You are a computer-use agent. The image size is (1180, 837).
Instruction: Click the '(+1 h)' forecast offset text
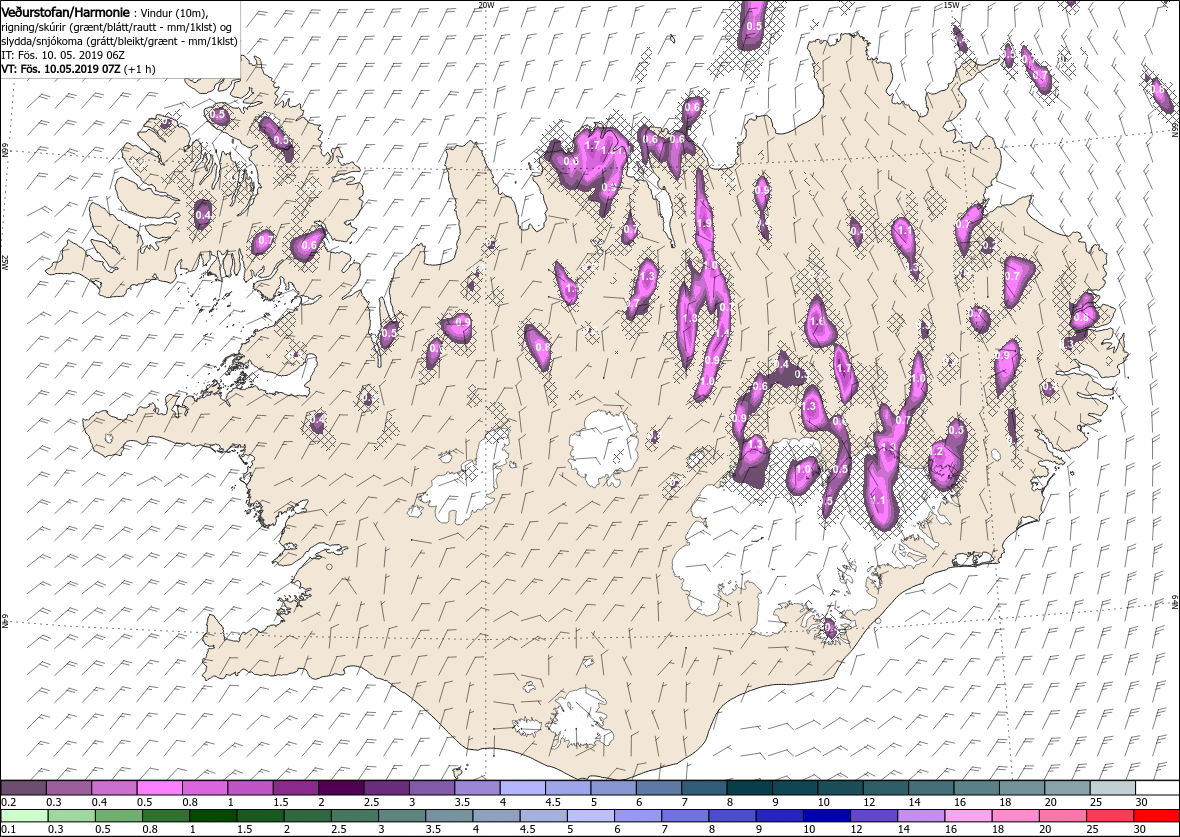point(139,68)
